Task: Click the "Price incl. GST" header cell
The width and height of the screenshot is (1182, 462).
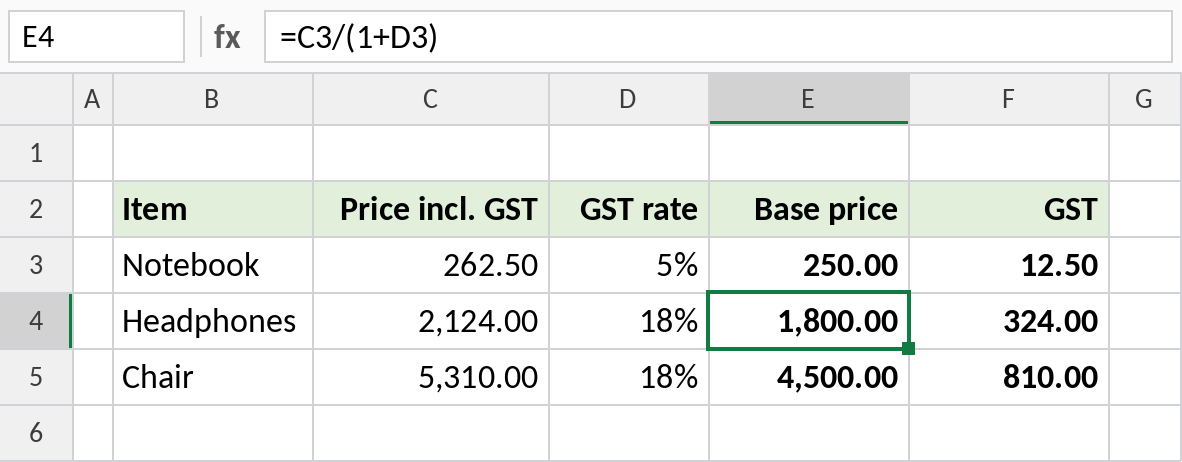Action: coord(430,210)
